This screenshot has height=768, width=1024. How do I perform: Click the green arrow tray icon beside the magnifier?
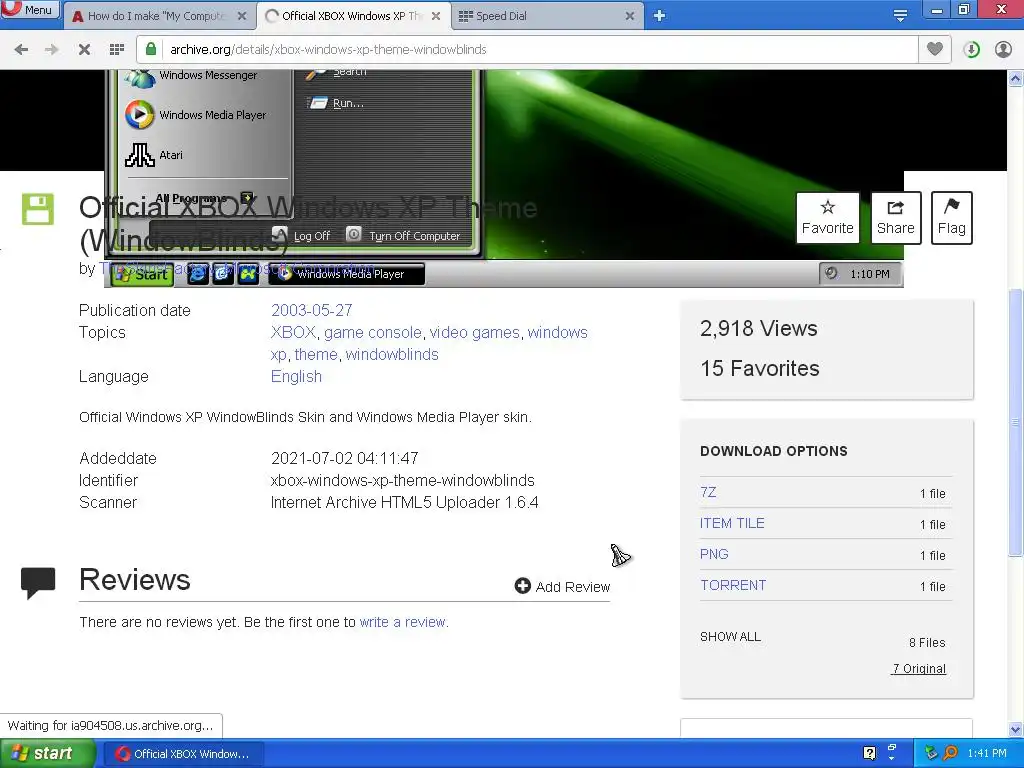point(931,753)
